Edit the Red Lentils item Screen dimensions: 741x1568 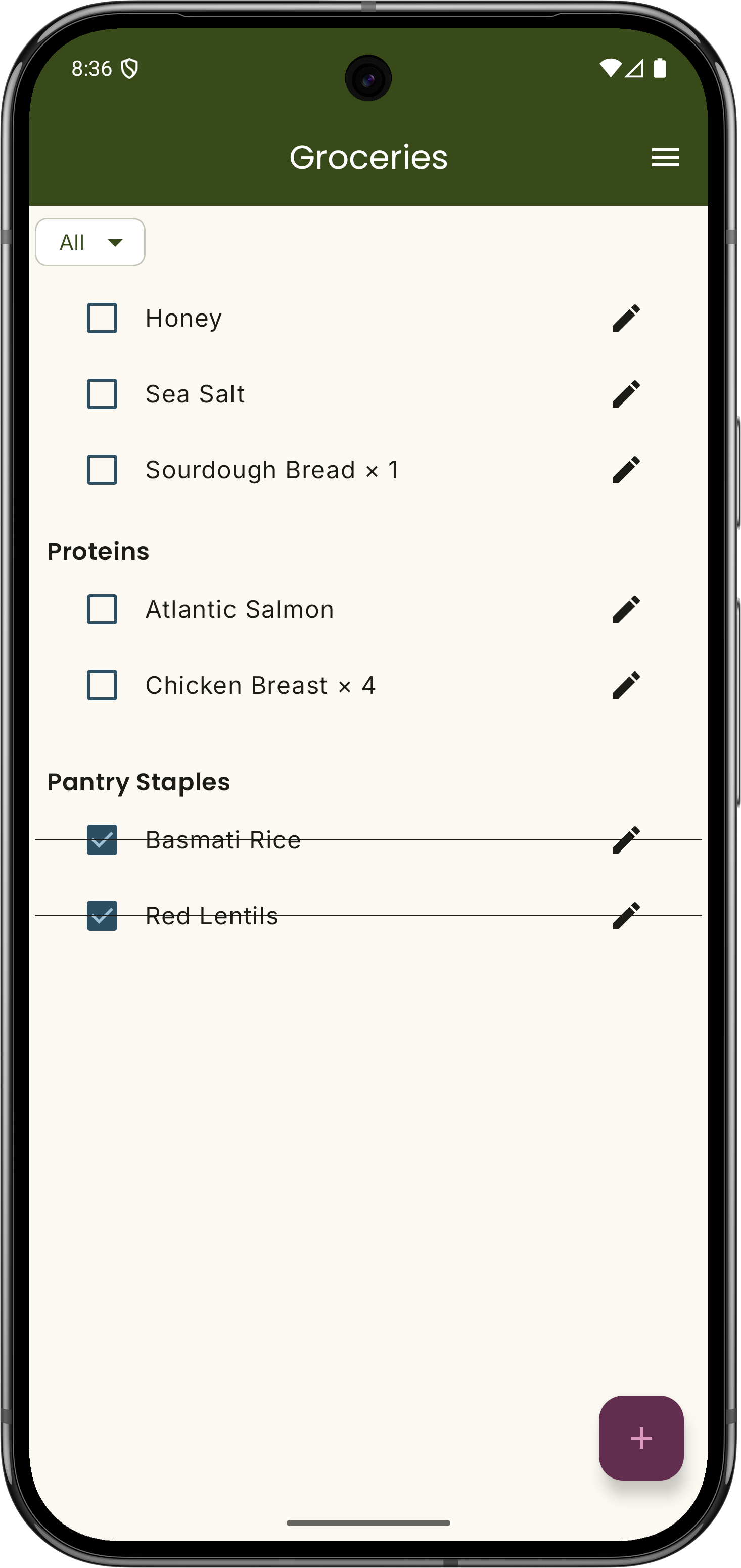pos(626,915)
